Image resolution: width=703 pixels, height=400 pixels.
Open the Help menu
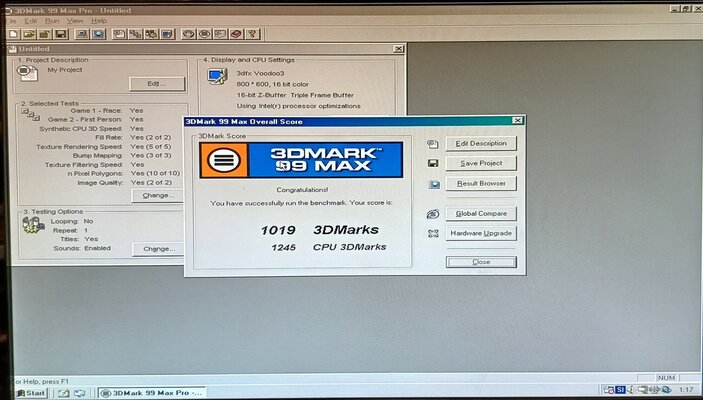tap(99, 20)
